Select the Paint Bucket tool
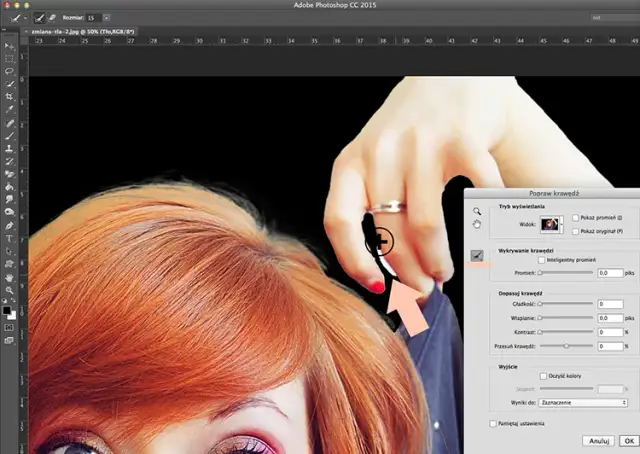 click(9, 187)
